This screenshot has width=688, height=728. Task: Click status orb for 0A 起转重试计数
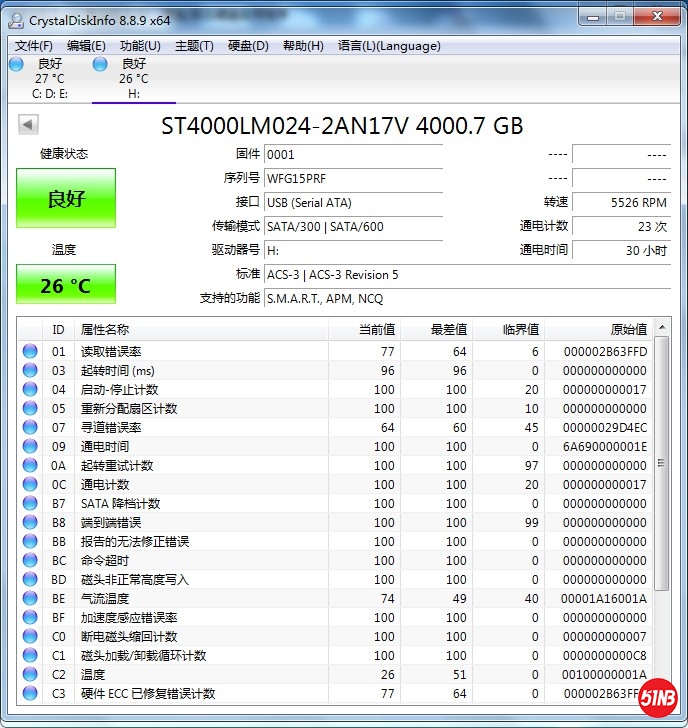point(30,465)
